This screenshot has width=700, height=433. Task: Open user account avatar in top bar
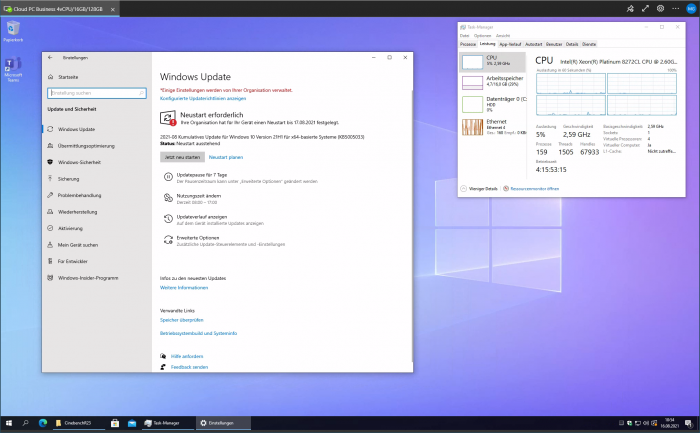point(691,8)
